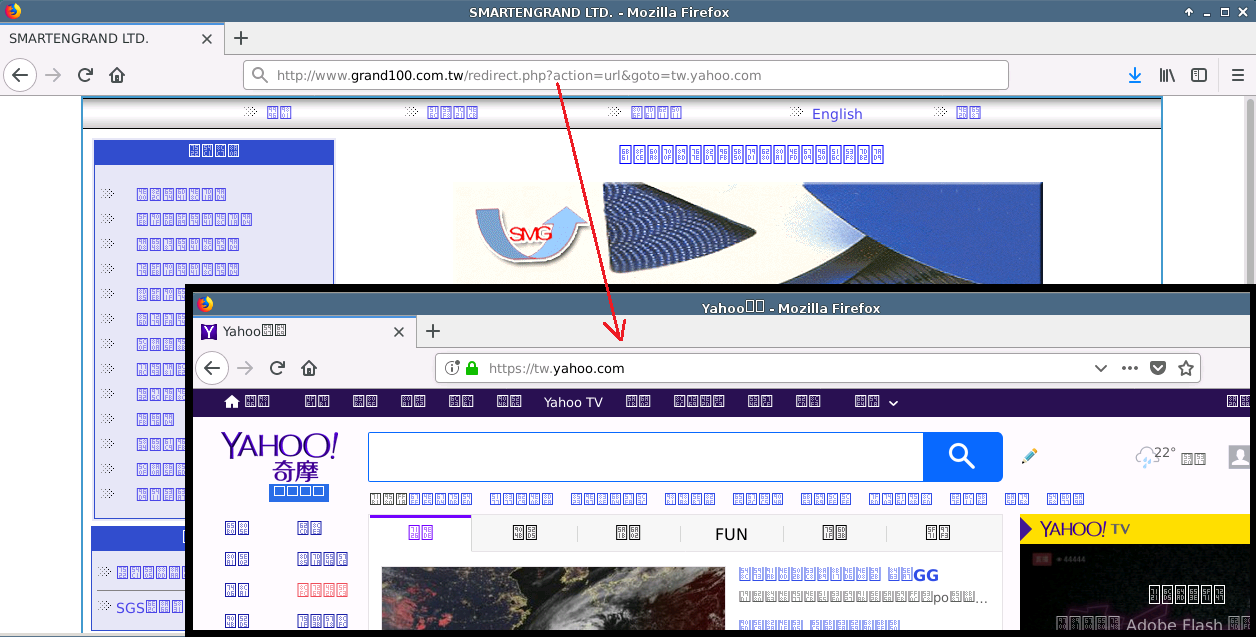
Task: Go Home in Yahoo window
Action: pyautogui.click(x=309, y=368)
